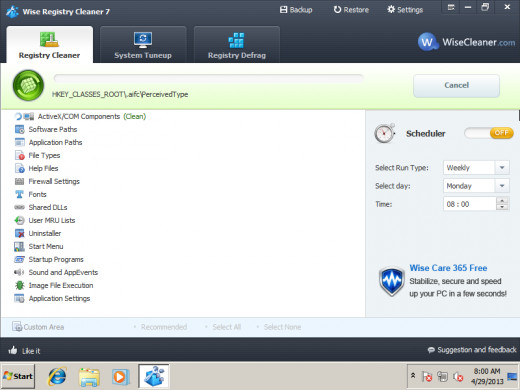The width and height of the screenshot is (520, 390).
Task: Click the File Types icon
Action: tap(20, 155)
